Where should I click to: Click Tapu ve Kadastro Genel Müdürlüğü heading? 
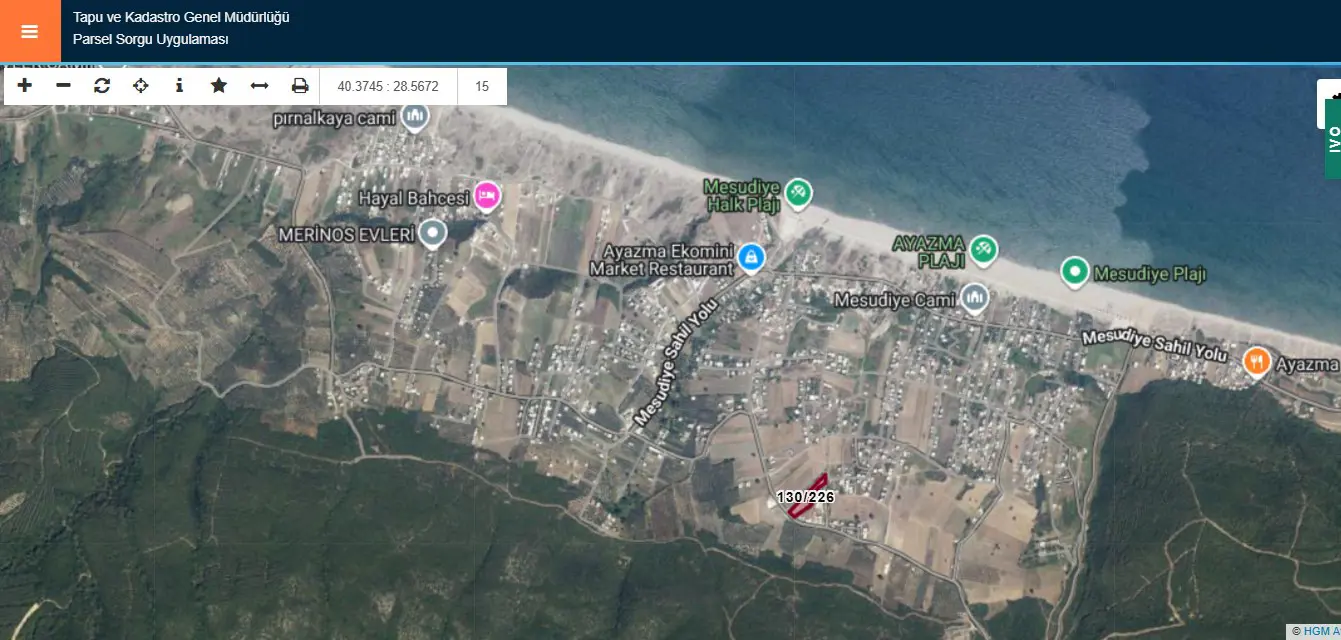[181, 17]
